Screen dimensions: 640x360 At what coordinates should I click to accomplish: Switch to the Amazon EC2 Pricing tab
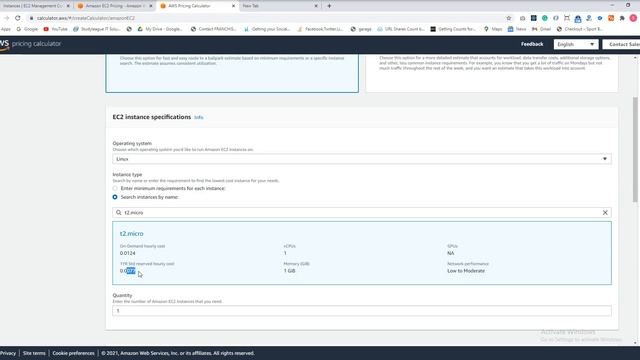pyautogui.click(x=114, y=6)
